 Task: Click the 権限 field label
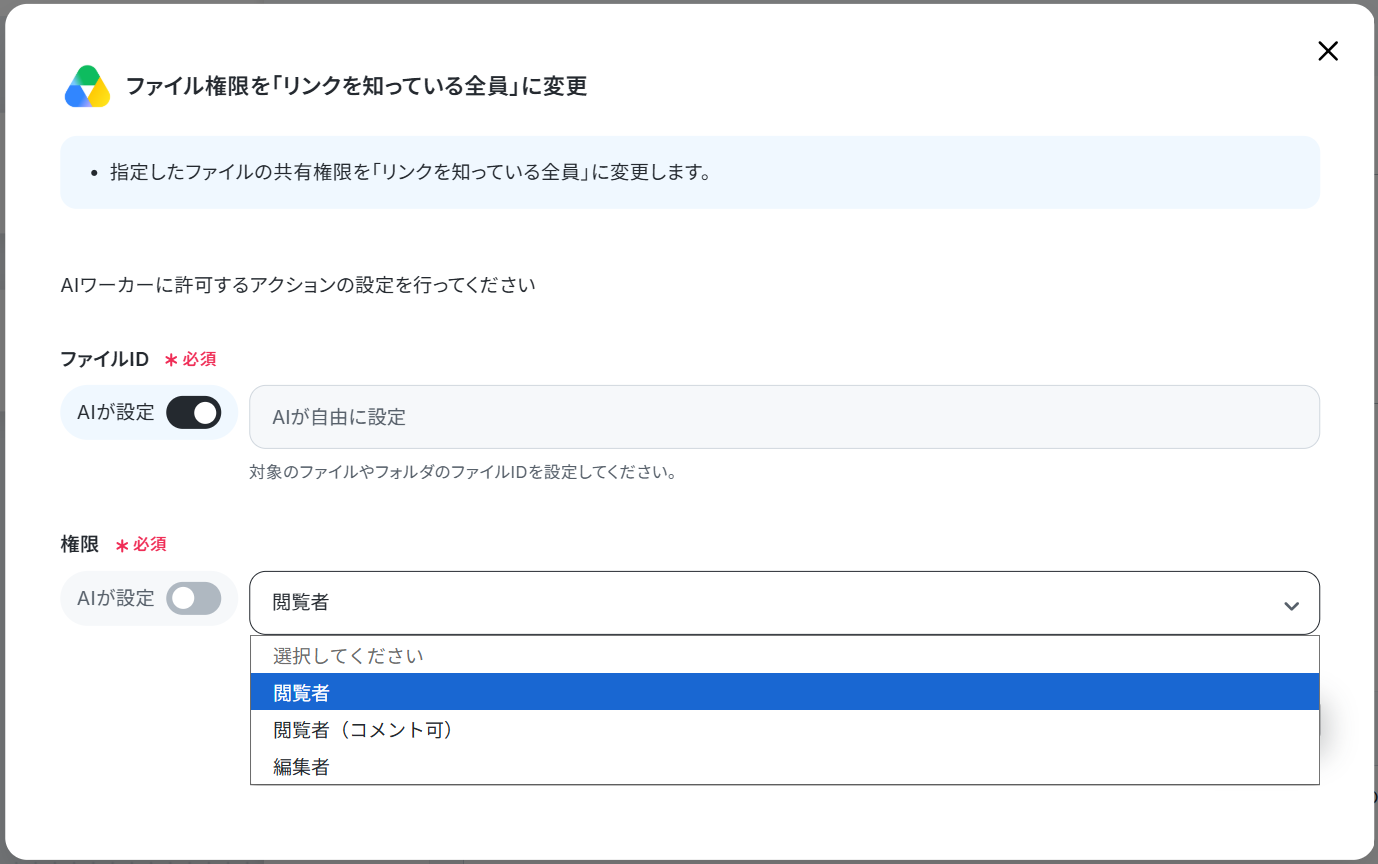(x=80, y=544)
